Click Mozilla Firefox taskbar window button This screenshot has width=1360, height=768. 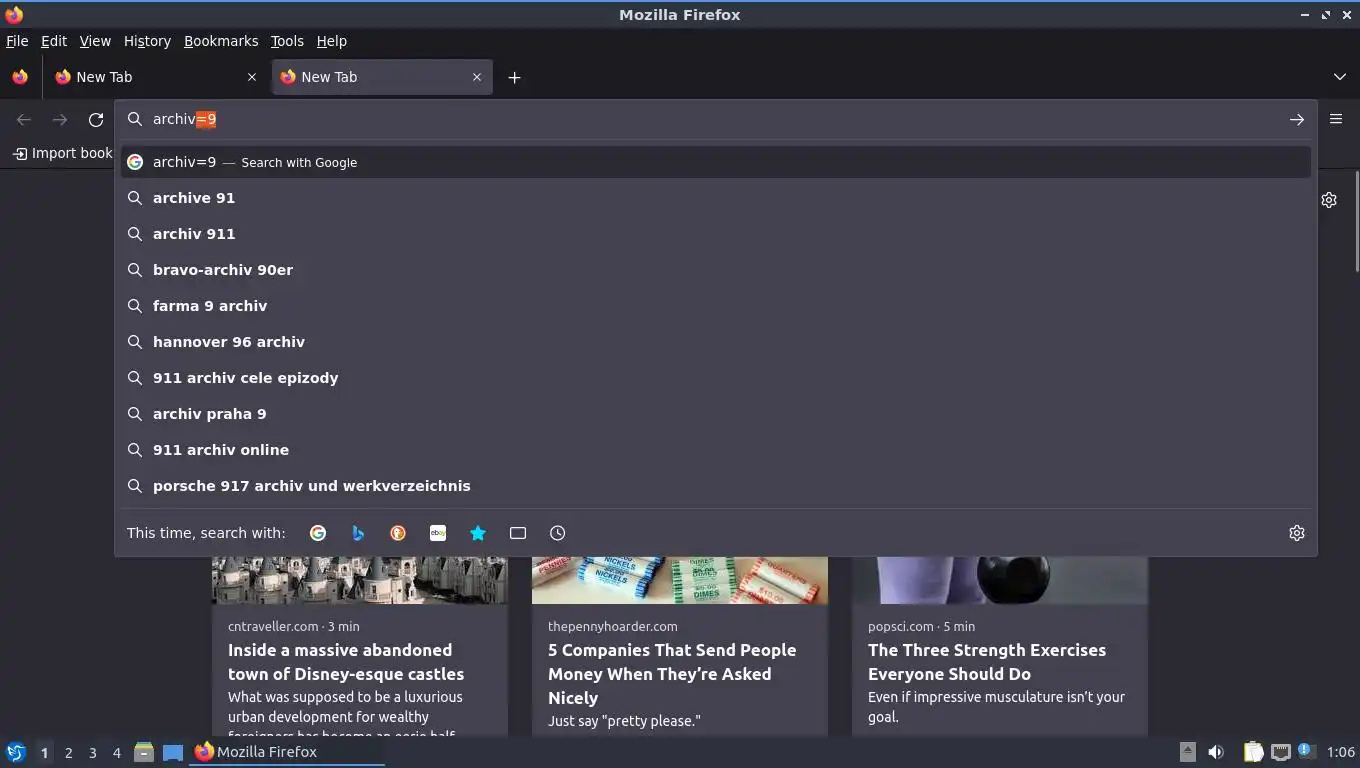tap(288, 752)
